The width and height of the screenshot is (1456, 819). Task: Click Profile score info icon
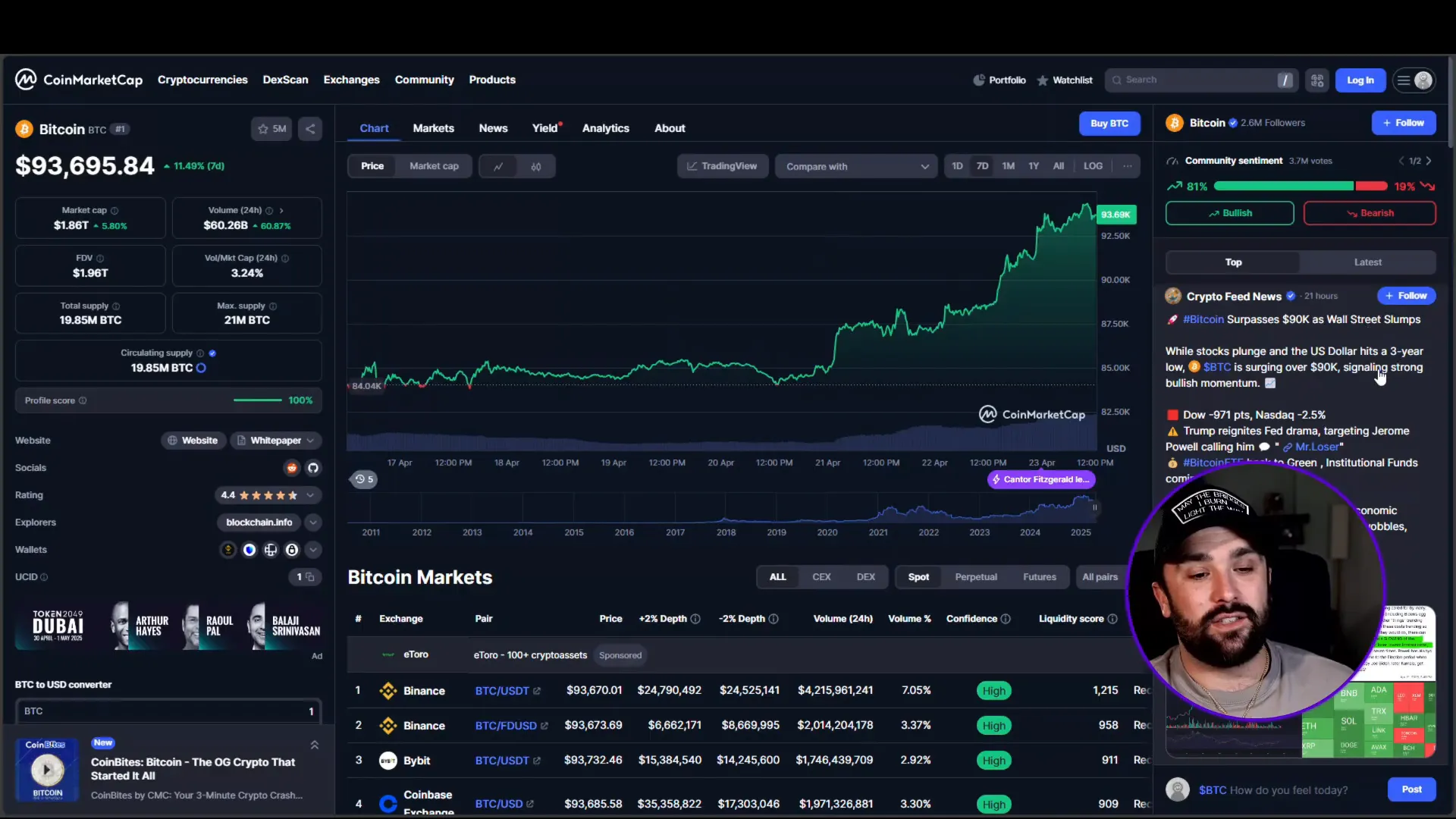click(83, 400)
